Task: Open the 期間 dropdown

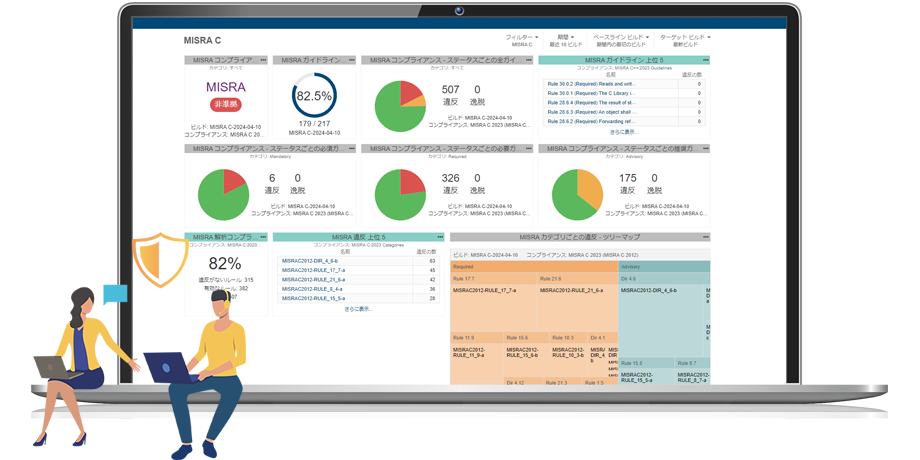Action: tap(566, 40)
